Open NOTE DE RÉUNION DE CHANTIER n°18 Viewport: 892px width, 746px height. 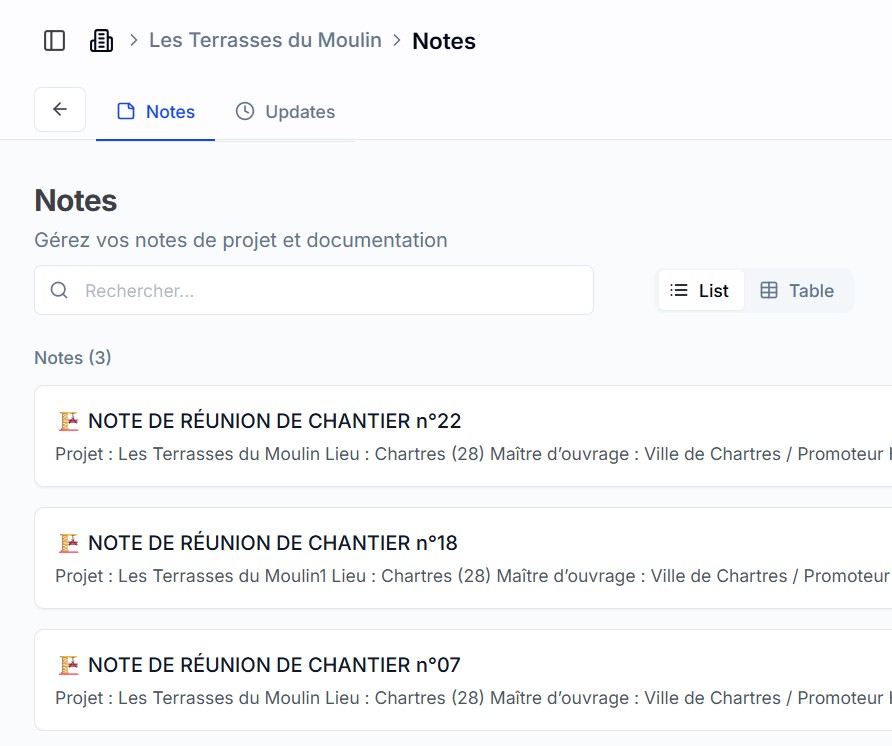[272, 543]
